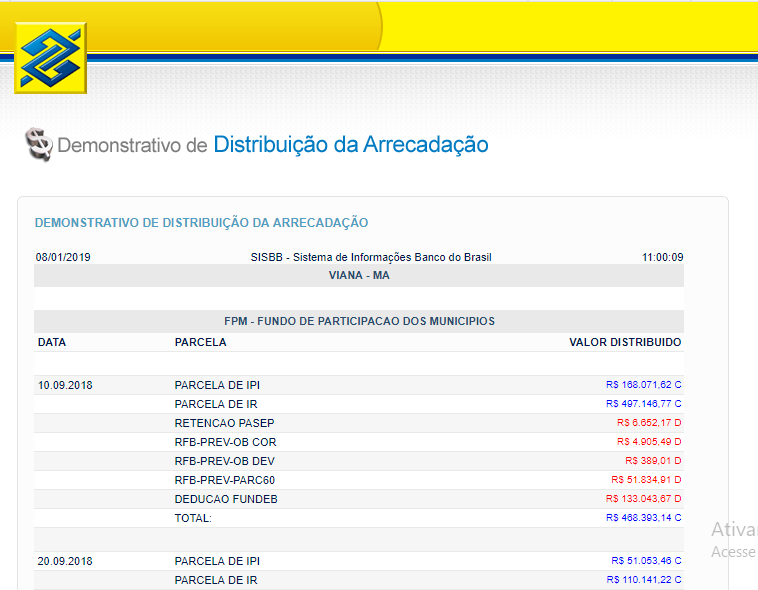Click the Banco do Brasil logo
The image size is (758, 590).
pos(50,58)
